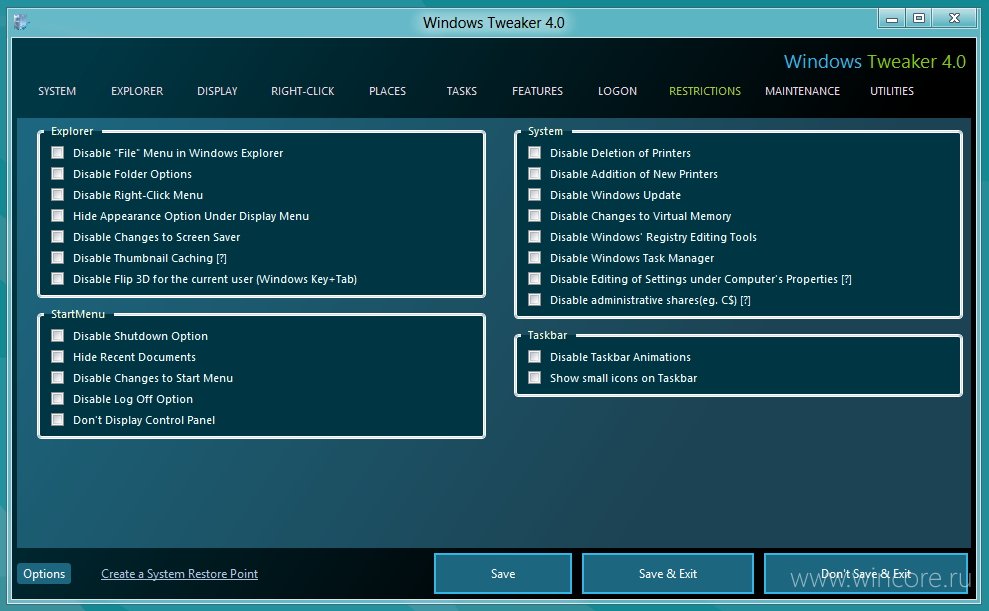This screenshot has width=989, height=611.
Task: Click the Save button
Action: pos(503,574)
